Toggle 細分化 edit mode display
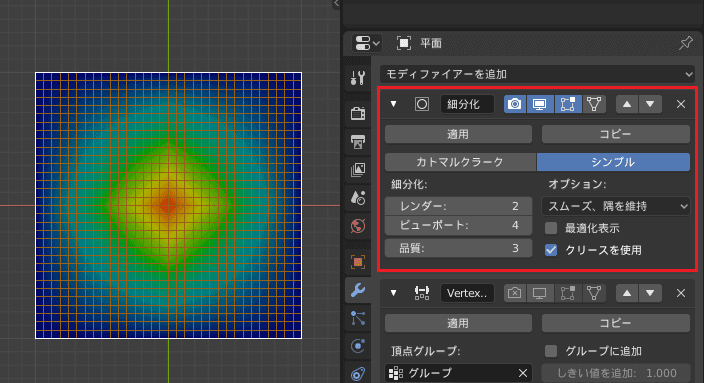This screenshot has width=704, height=383. [x=568, y=104]
